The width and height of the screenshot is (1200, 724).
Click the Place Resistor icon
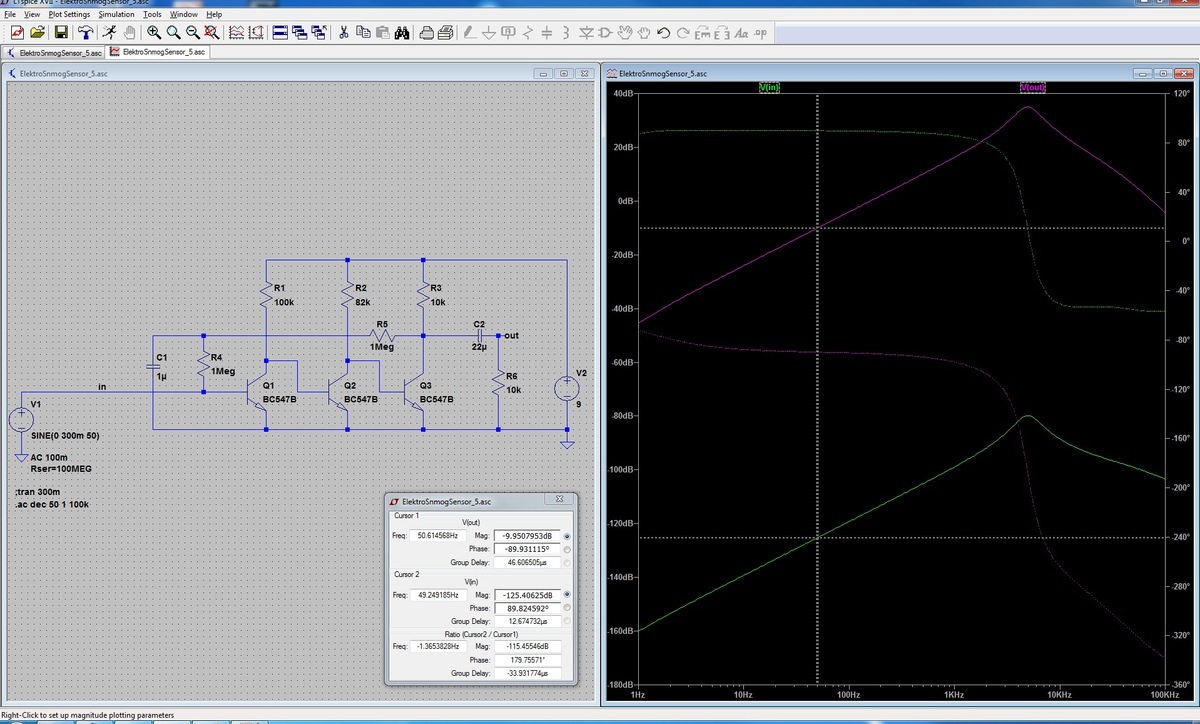tap(527, 32)
